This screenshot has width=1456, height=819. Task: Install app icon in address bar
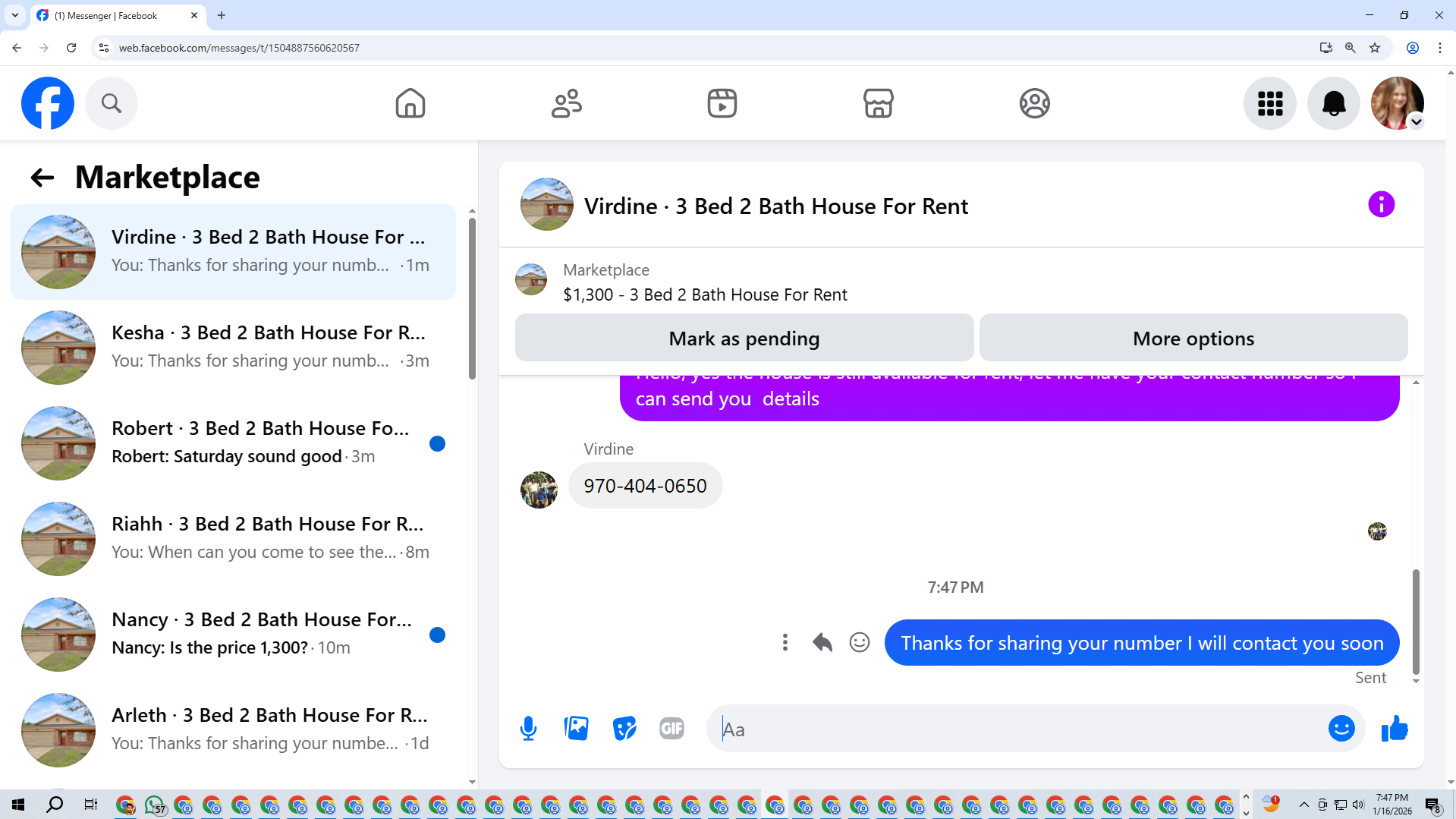(x=1326, y=48)
